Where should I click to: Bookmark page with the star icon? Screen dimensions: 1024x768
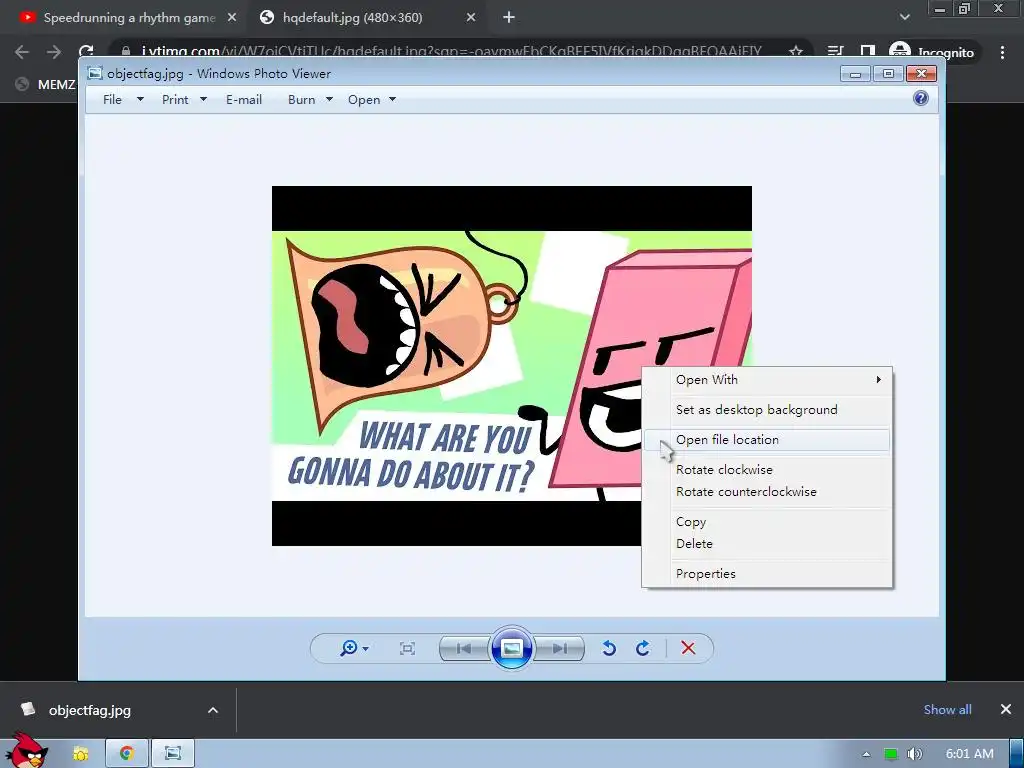(795, 52)
